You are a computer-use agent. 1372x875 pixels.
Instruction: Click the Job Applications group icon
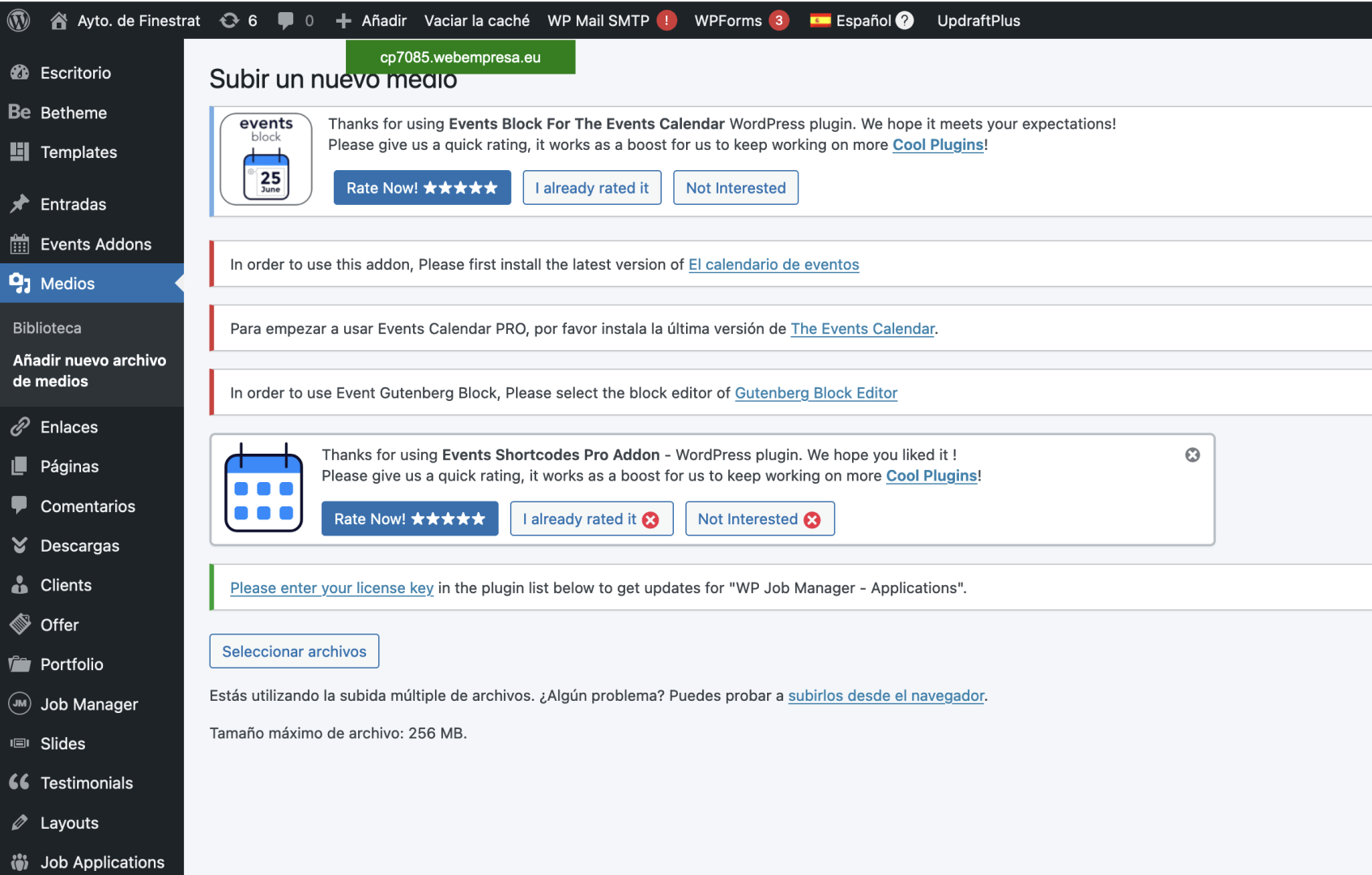pos(19,862)
